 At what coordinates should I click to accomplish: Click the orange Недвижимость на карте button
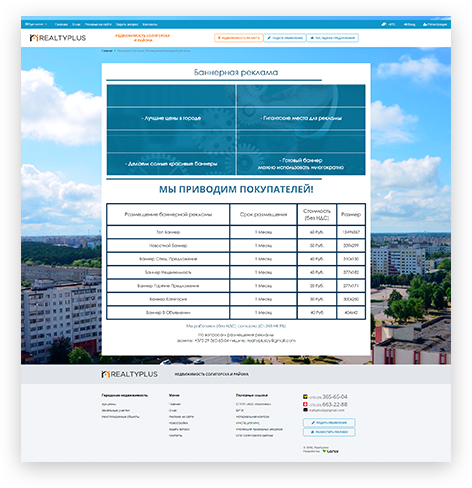click(x=239, y=38)
